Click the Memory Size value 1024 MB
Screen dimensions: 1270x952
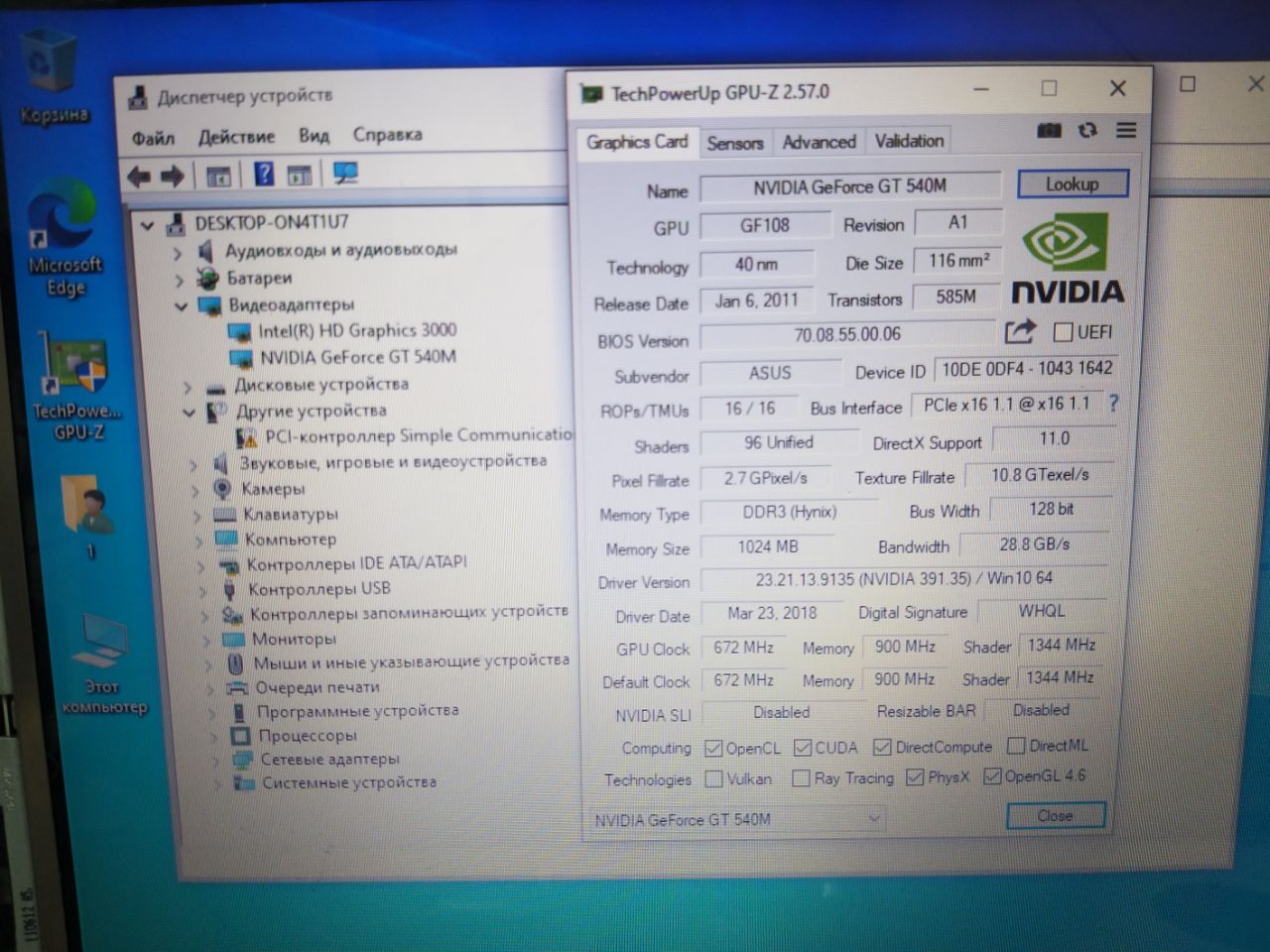pos(768,546)
